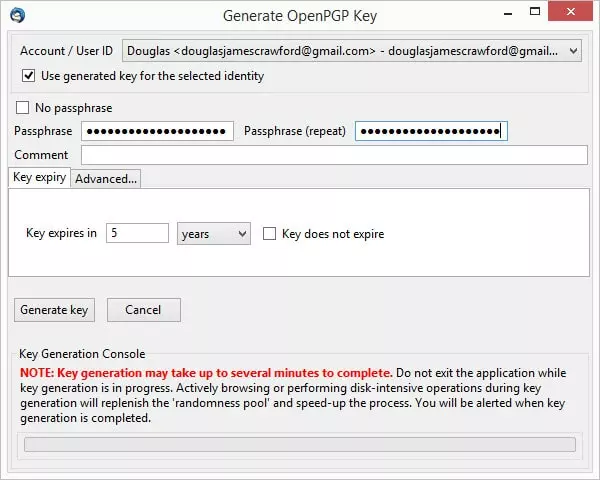Image resolution: width=600 pixels, height=480 pixels.
Task: Focus the Passphrase (repeat) field
Action: click(x=431, y=131)
